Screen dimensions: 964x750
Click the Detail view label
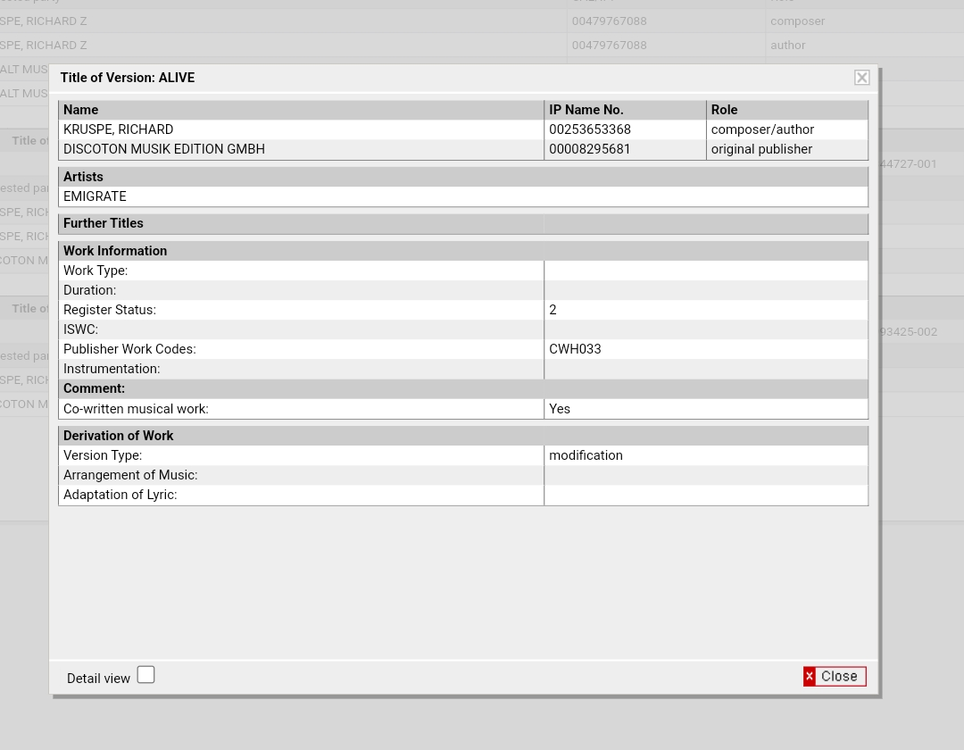[x=98, y=679]
